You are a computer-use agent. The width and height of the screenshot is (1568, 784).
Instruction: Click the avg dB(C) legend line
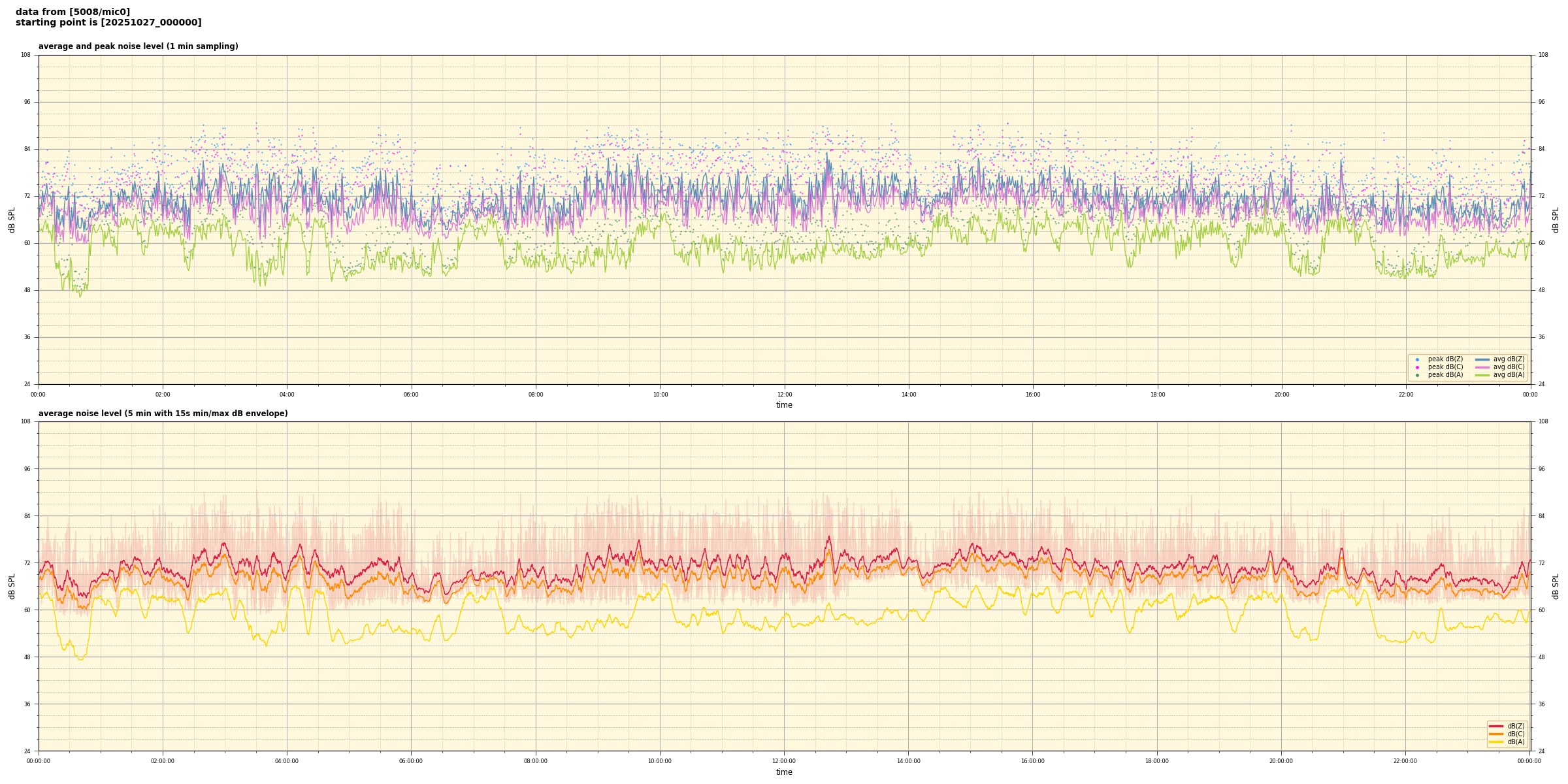tap(1482, 367)
